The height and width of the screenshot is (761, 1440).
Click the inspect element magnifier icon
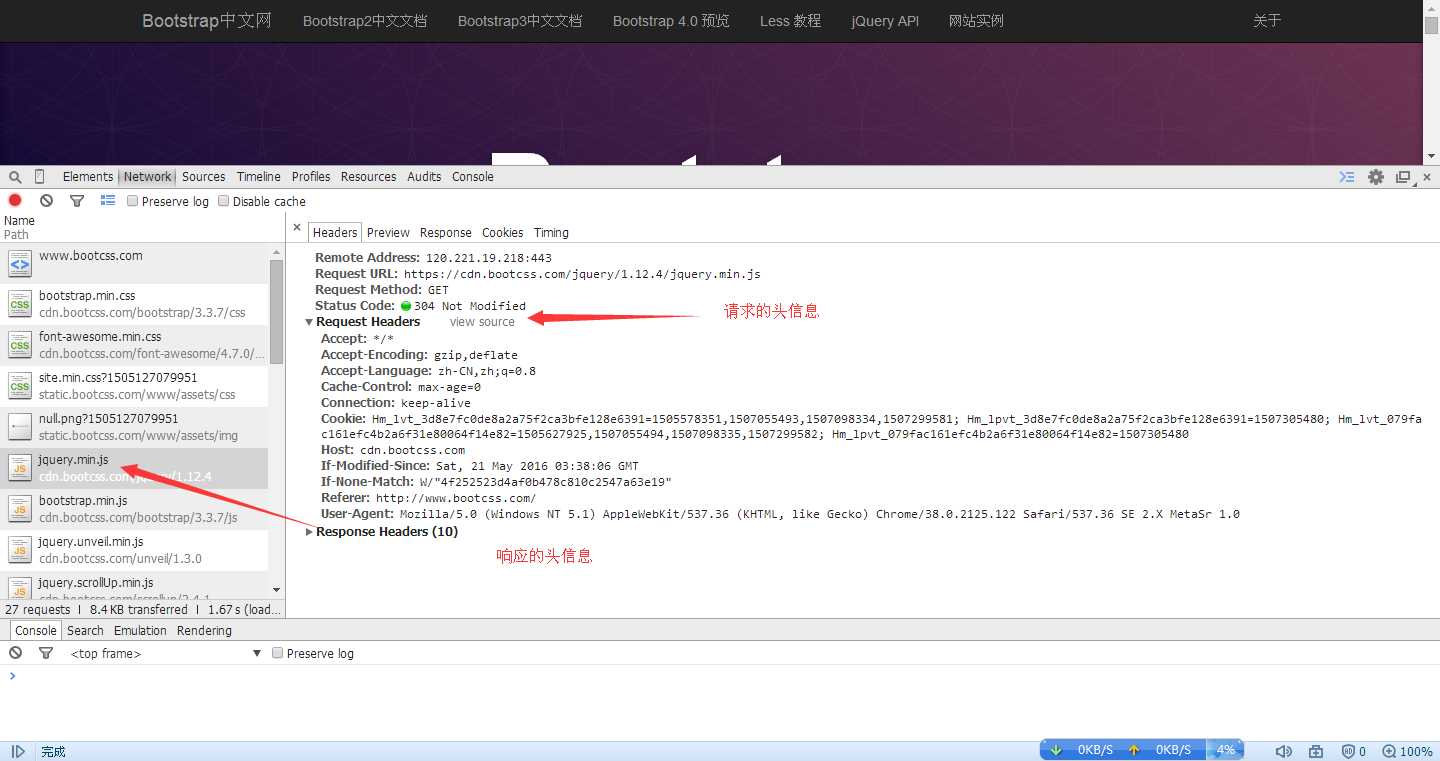(x=15, y=177)
